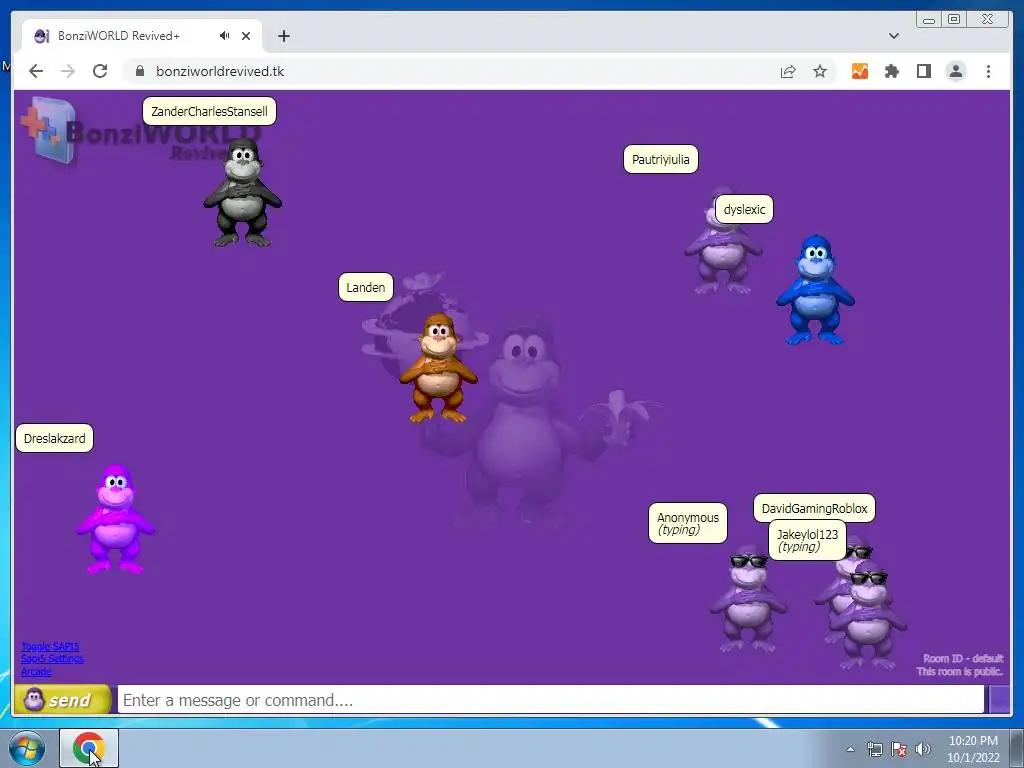Image resolution: width=1024 pixels, height=768 pixels.
Task: Focus the message or command field
Action: [x=551, y=700]
